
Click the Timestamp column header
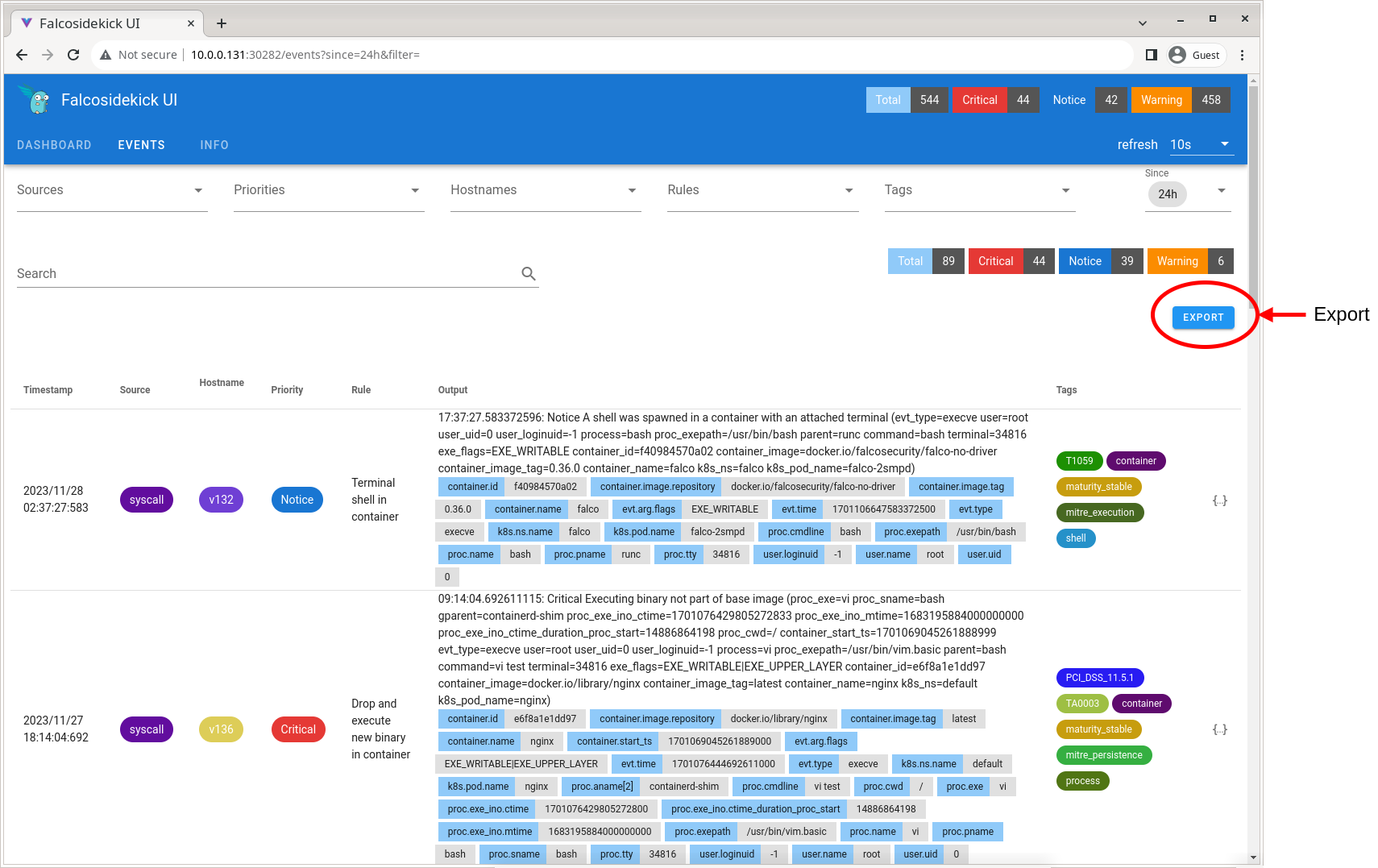click(48, 390)
